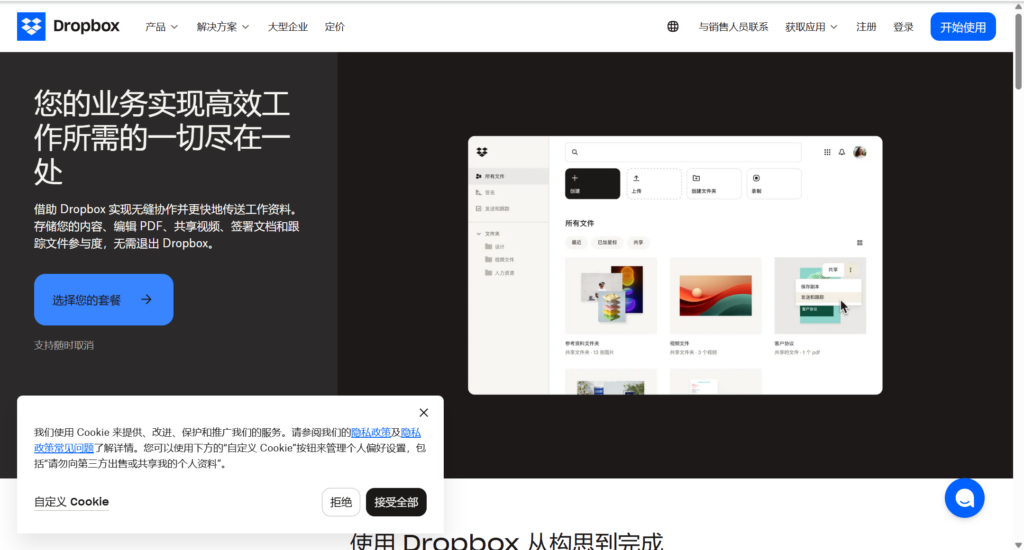Expand the 产品 dropdown menu
Image resolution: width=1024 pixels, height=550 pixels.
(161, 27)
